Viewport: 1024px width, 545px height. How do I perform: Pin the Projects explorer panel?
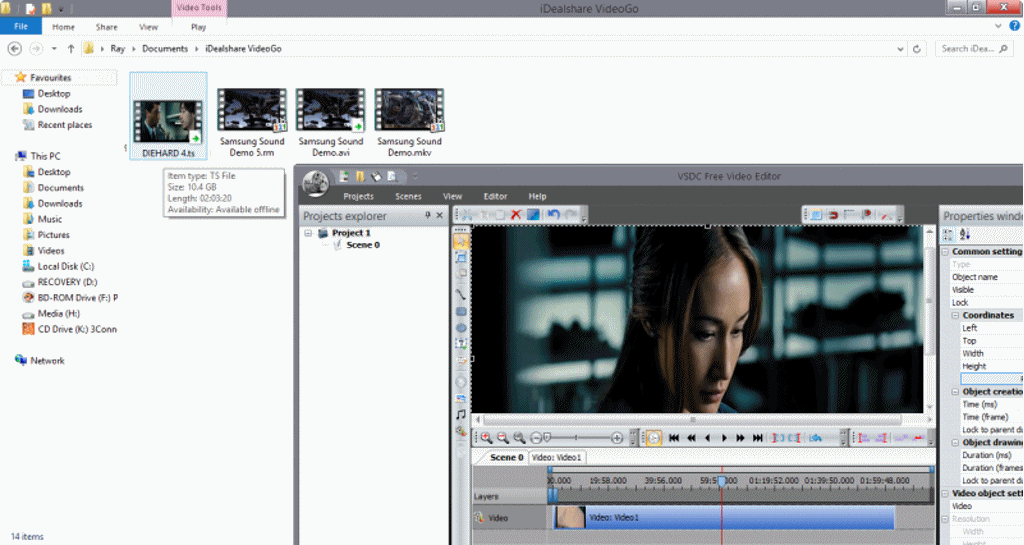pyautogui.click(x=427, y=215)
